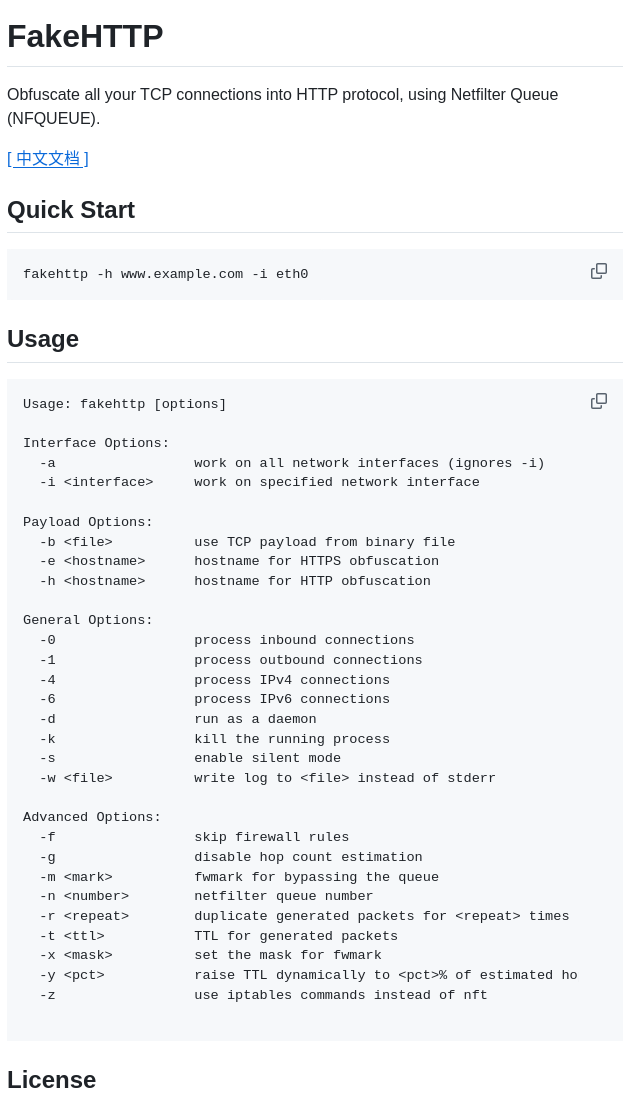Click the Advanced Options text
630x1097 pixels.
pyautogui.click(x=92, y=817)
